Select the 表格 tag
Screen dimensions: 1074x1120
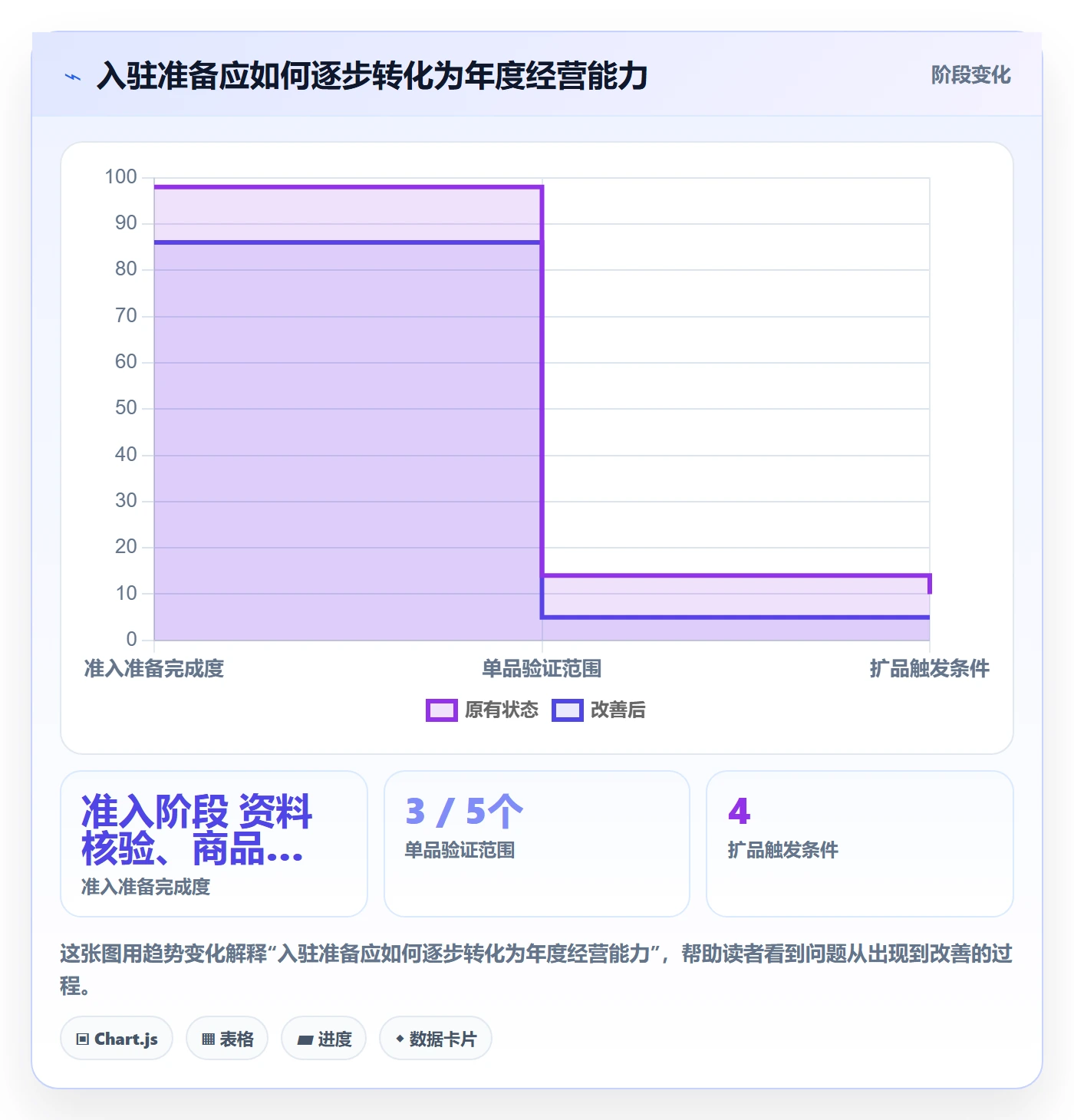click(227, 1039)
